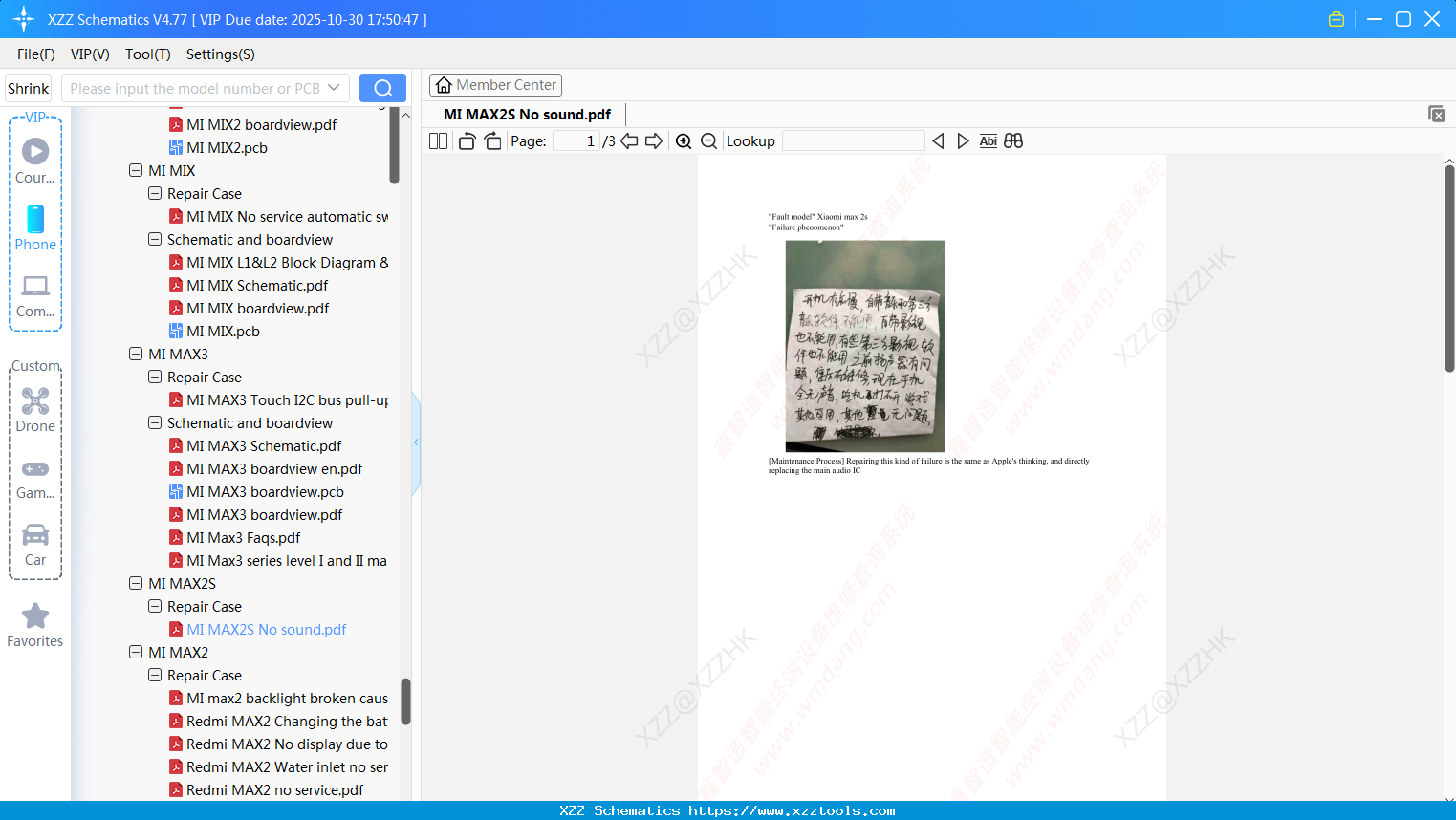The height and width of the screenshot is (820, 1456).
Task: Collapse the MI MAX2S tree node
Action: (x=136, y=584)
